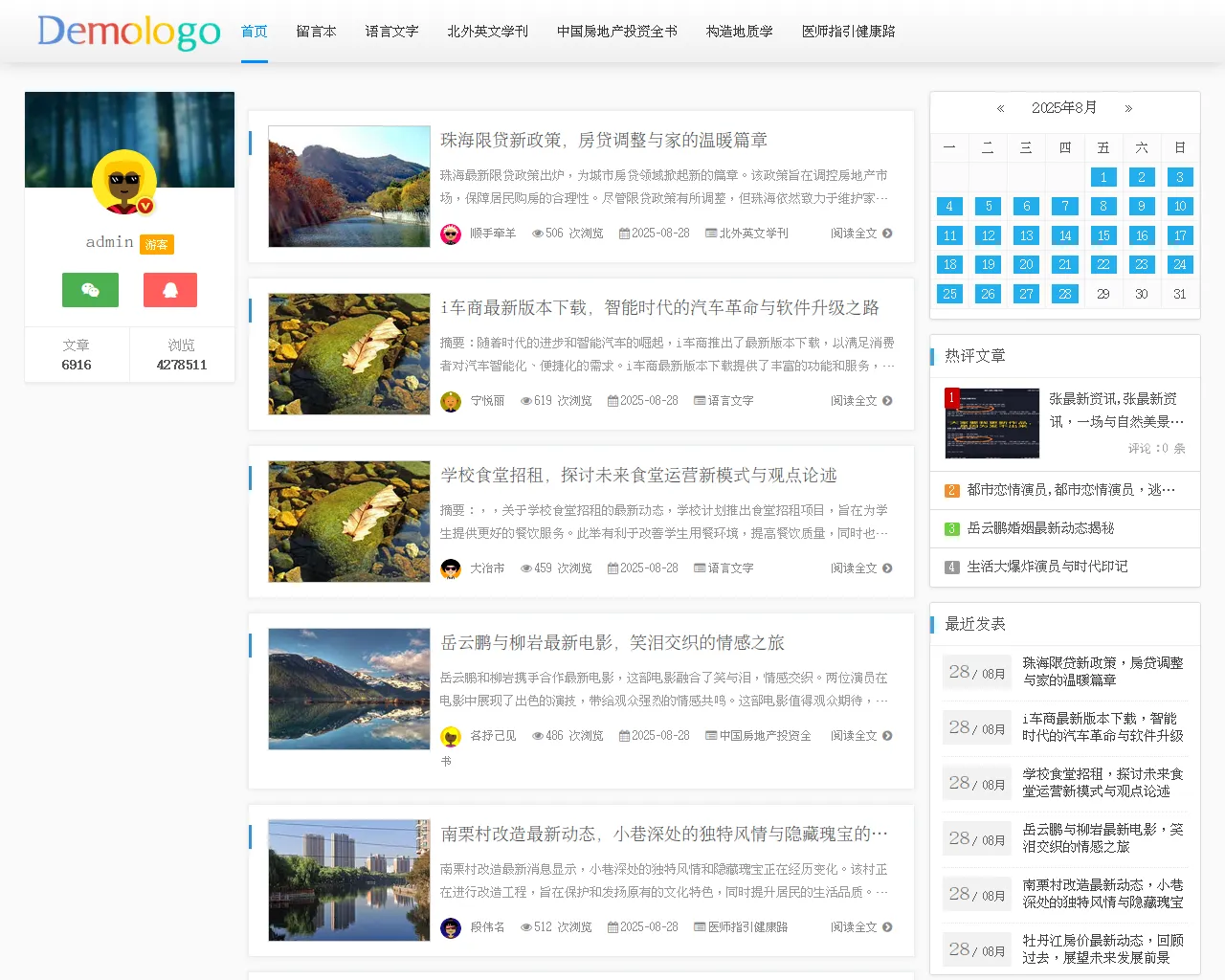Open the 首页 navigation tab
Image resolution: width=1225 pixels, height=980 pixels.
(x=255, y=32)
